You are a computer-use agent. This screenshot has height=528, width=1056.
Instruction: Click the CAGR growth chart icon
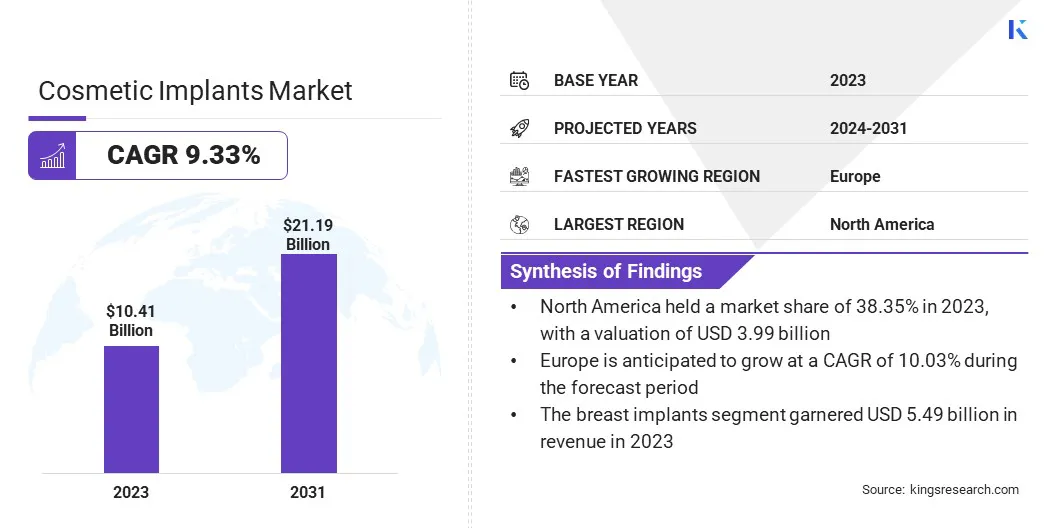coord(52,156)
